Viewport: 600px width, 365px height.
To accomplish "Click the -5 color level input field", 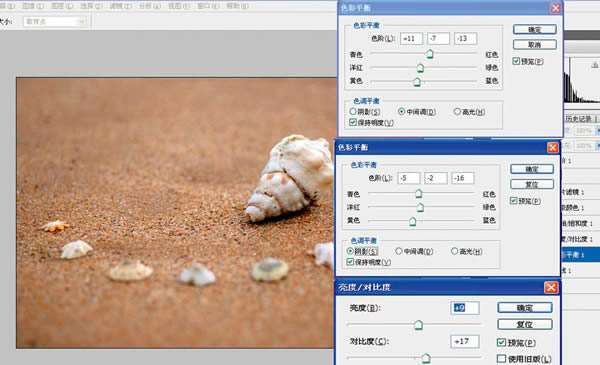I will tap(409, 178).
